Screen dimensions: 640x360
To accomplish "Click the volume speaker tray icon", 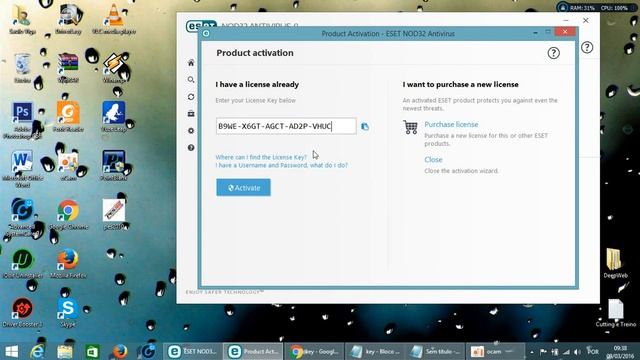I will [x=577, y=352].
